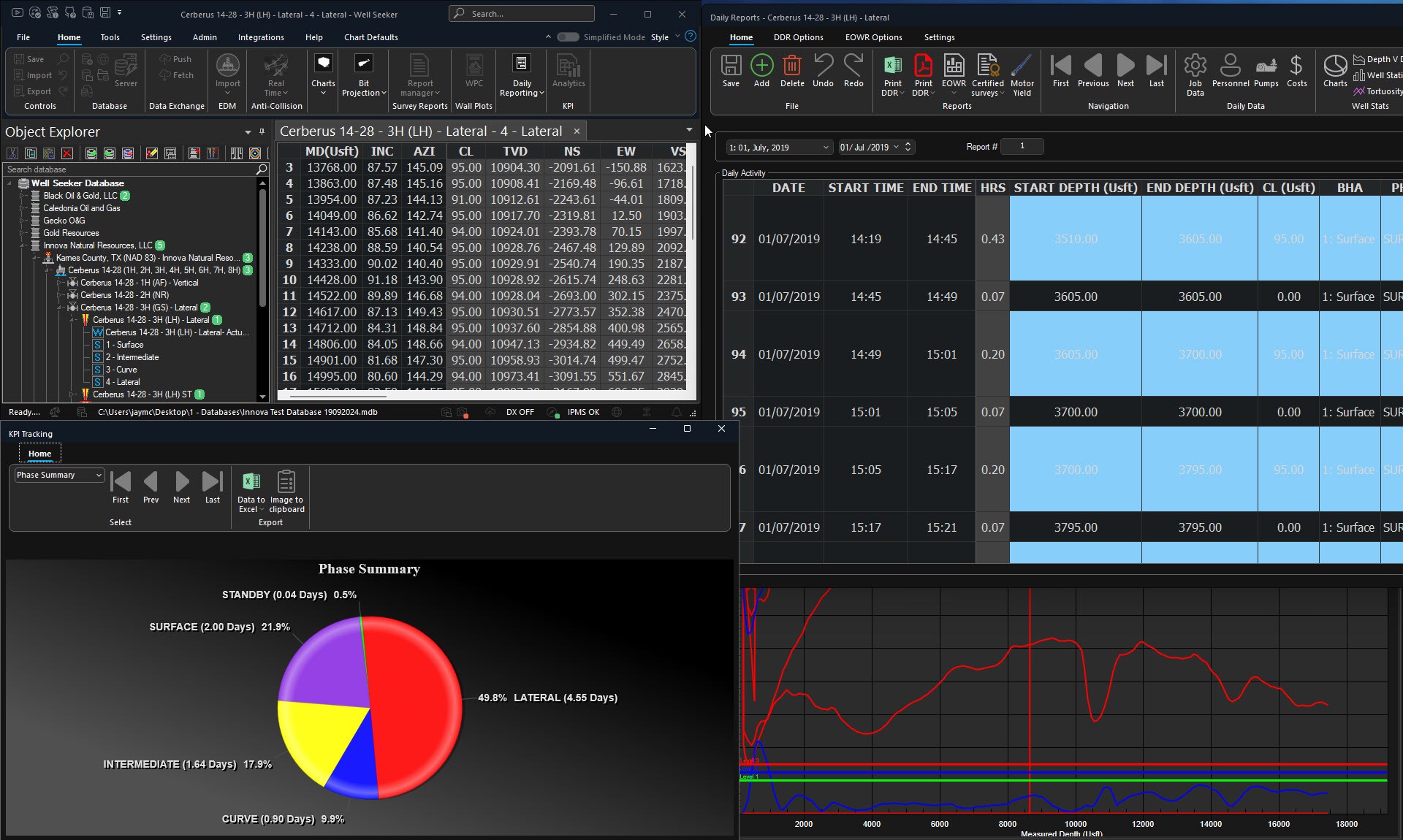Toggle Simplified Mode switch
The width and height of the screenshot is (1403, 840).
click(x=568, y=37)
